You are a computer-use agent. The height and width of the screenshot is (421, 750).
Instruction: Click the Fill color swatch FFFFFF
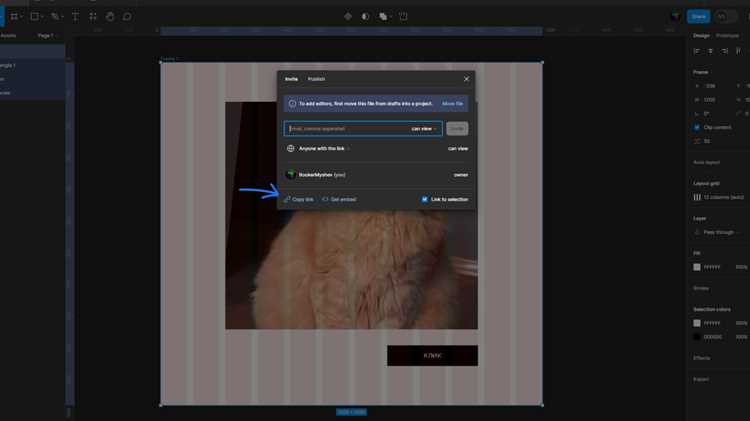[x=697, y=267]
